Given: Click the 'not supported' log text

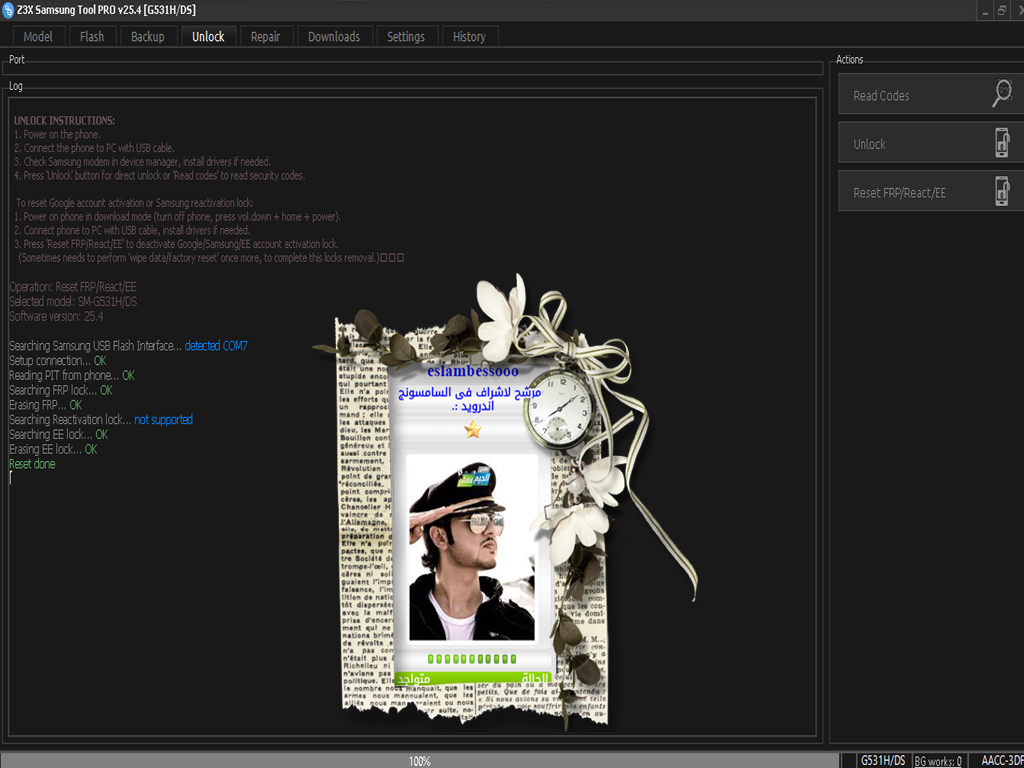Looking at the screenshot, I should tap(163, 420).
